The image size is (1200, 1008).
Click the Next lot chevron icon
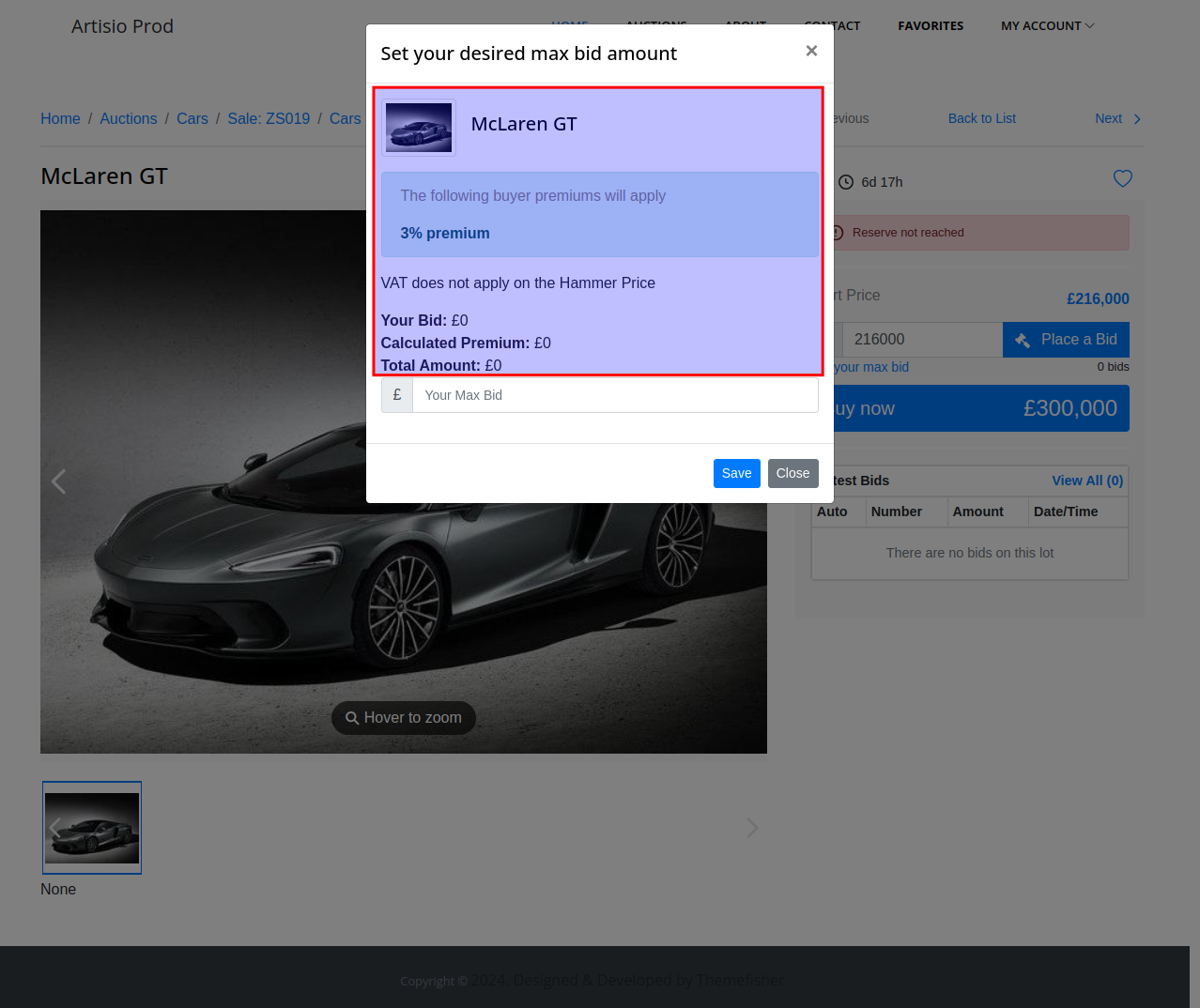pos(1137,119)
